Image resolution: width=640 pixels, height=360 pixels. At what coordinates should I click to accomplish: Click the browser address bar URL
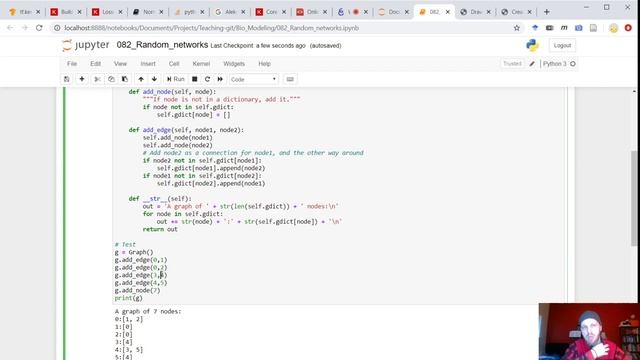click(x=211, y=28)
